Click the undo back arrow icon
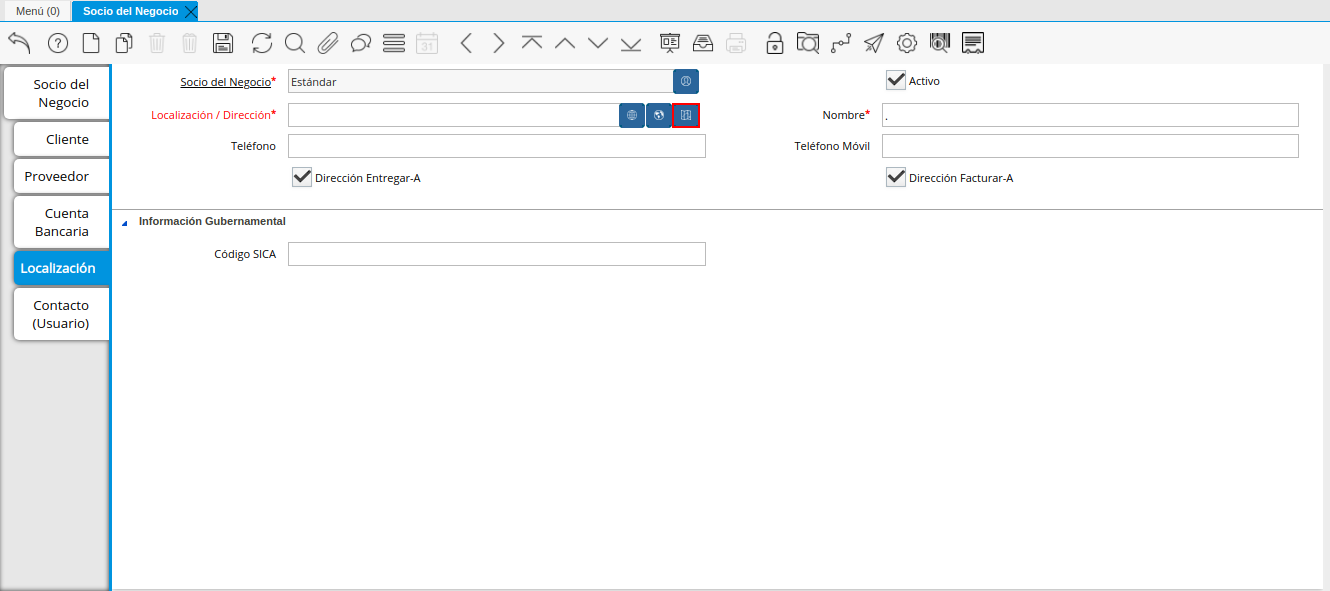This screenshot has width=1330, height=591. click(x=19, y=43)
